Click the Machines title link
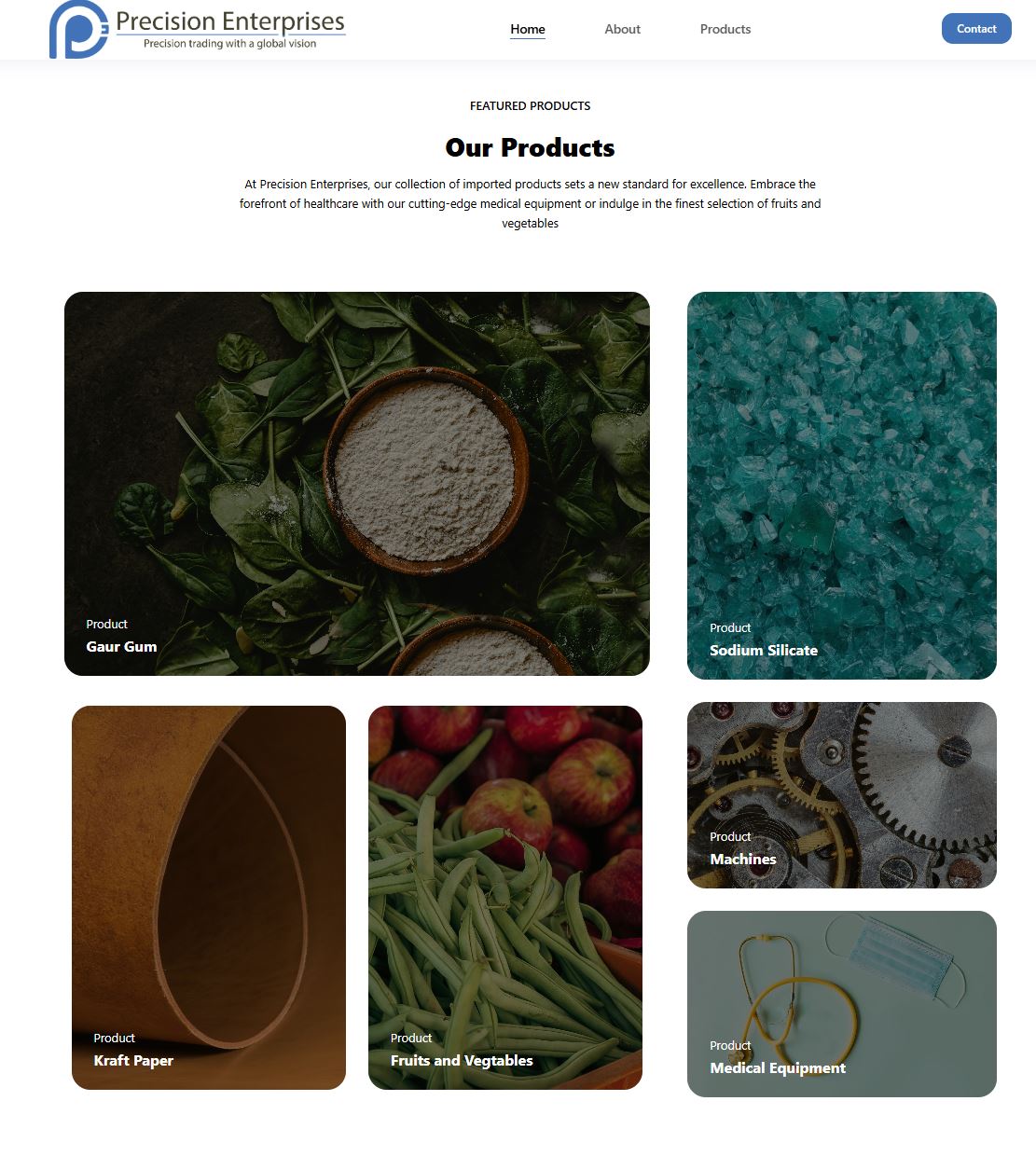This screenshot has height=1156, width=1036. click(x=743, y=860)
